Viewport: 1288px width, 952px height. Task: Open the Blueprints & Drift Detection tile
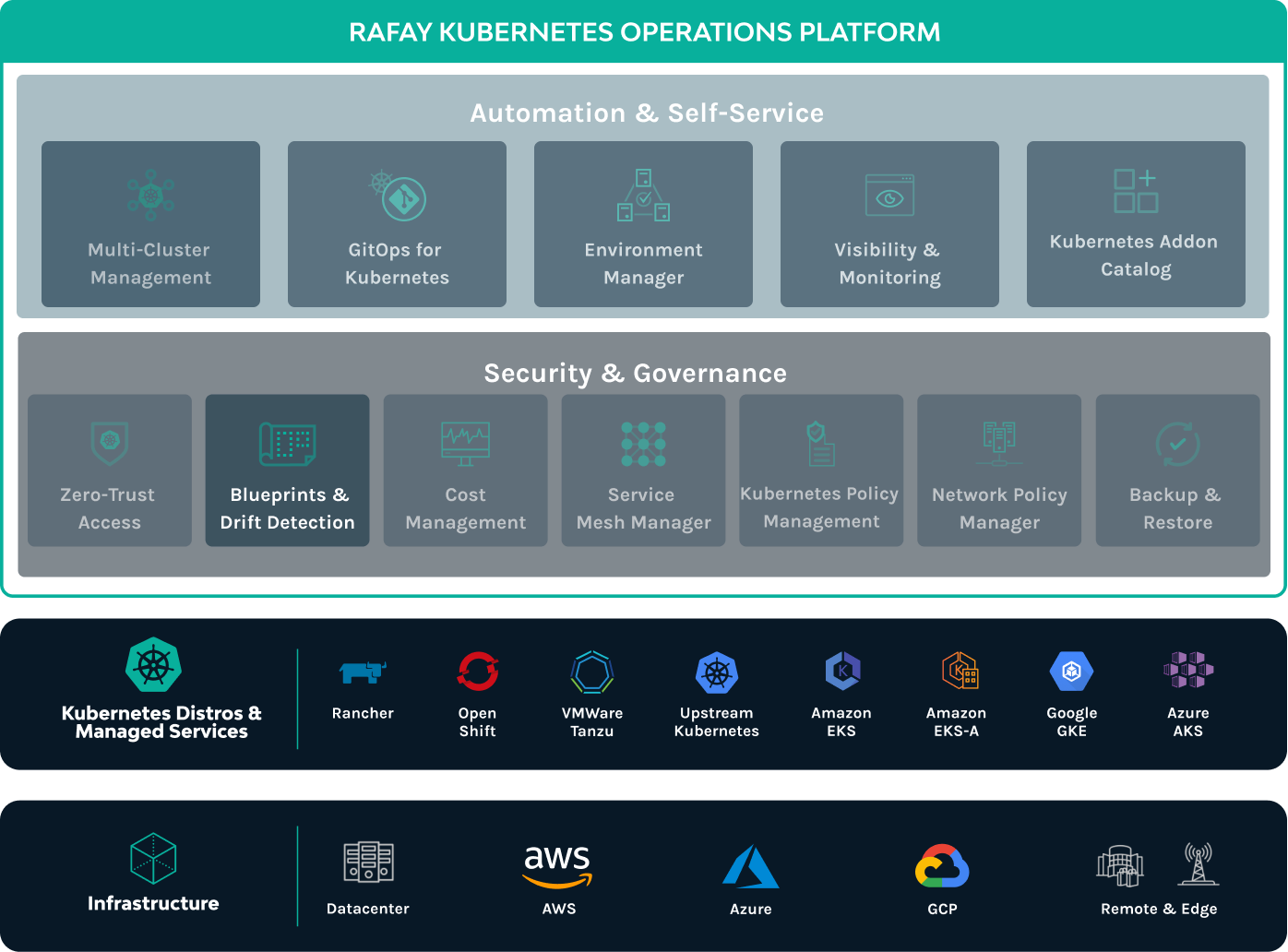(287, 470)
